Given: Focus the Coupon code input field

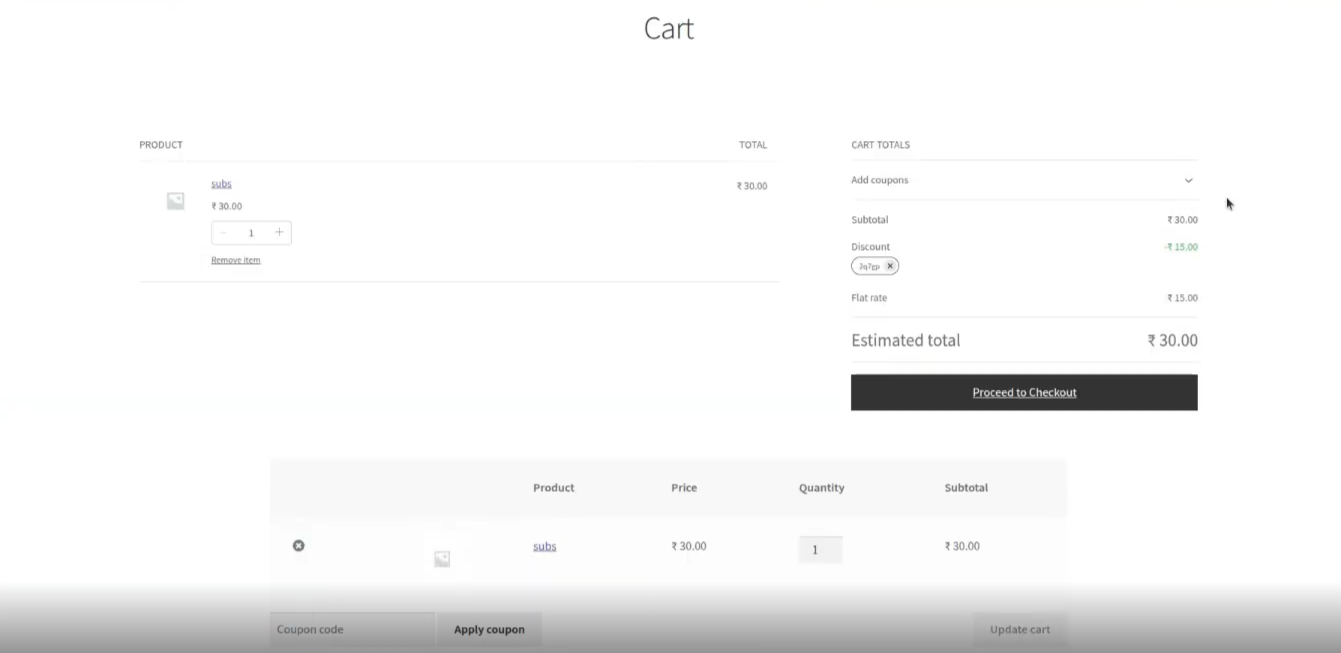Looking at the screenshot, I should click(x=350, y=629).
